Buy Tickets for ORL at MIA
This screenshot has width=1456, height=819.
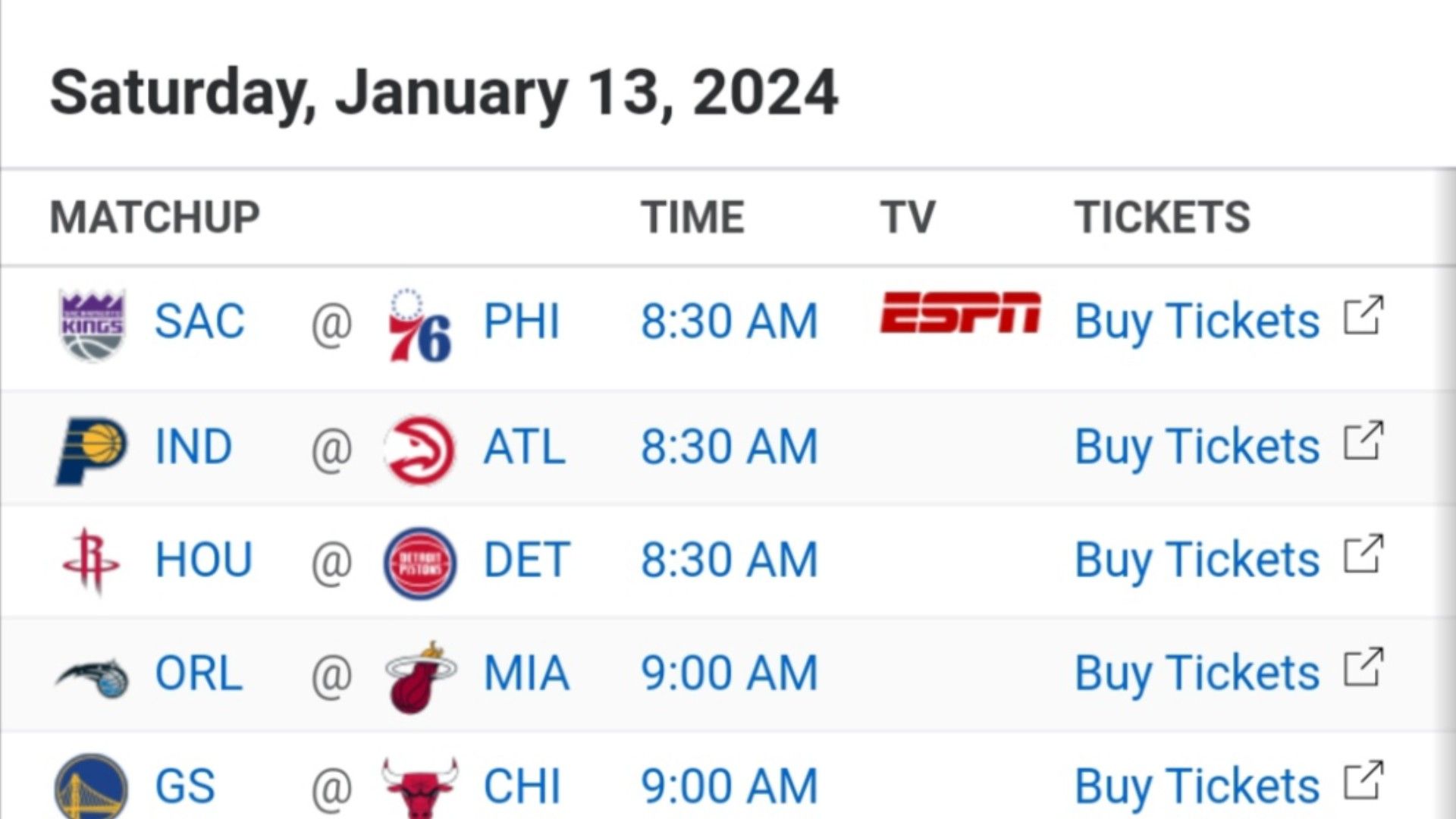tap(1197, 673)
